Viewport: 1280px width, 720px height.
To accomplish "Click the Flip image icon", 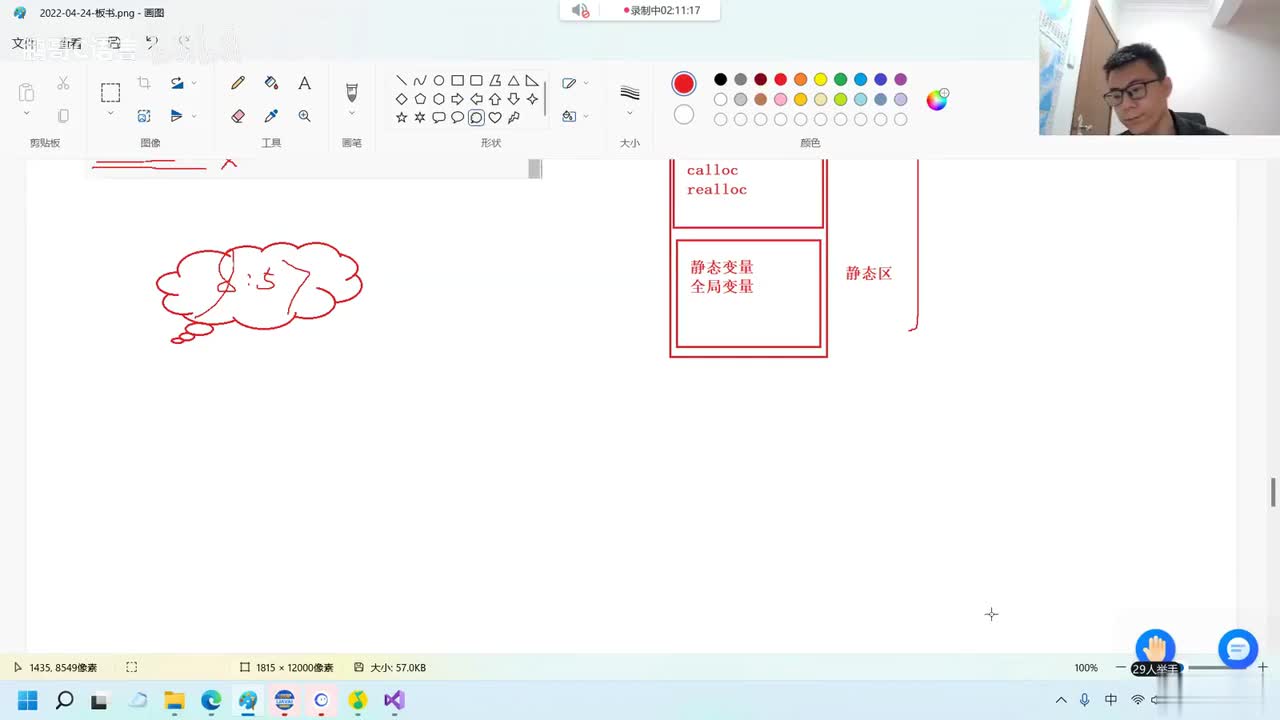I will 177,116.
